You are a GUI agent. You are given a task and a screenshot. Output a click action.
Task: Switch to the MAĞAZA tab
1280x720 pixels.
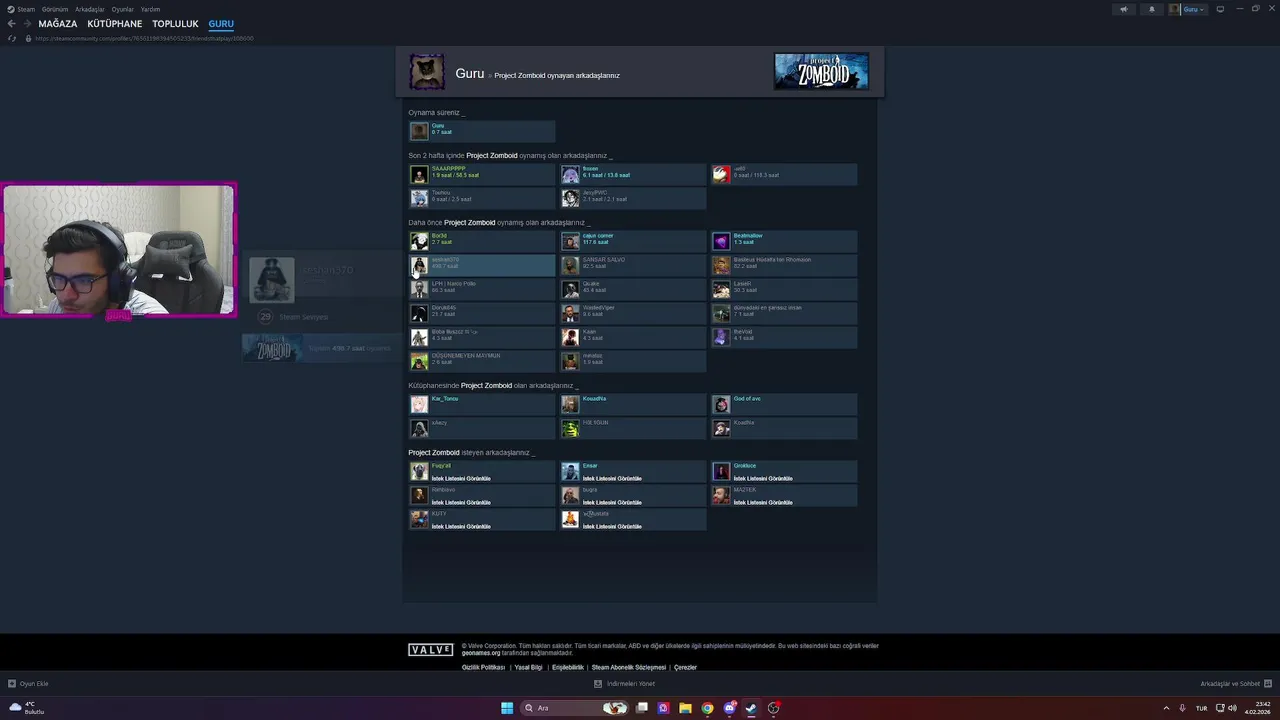58,24
